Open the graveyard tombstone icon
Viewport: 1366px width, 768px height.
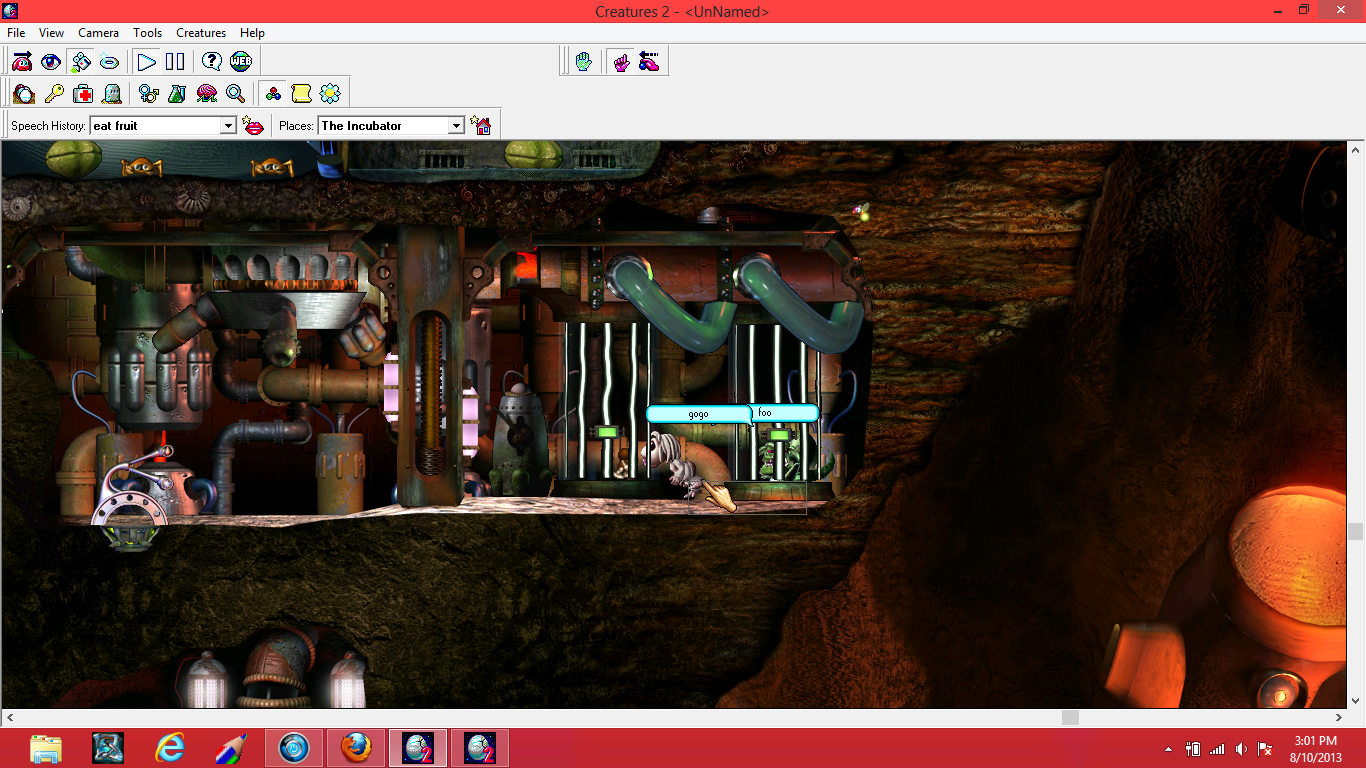coord(112,94)
